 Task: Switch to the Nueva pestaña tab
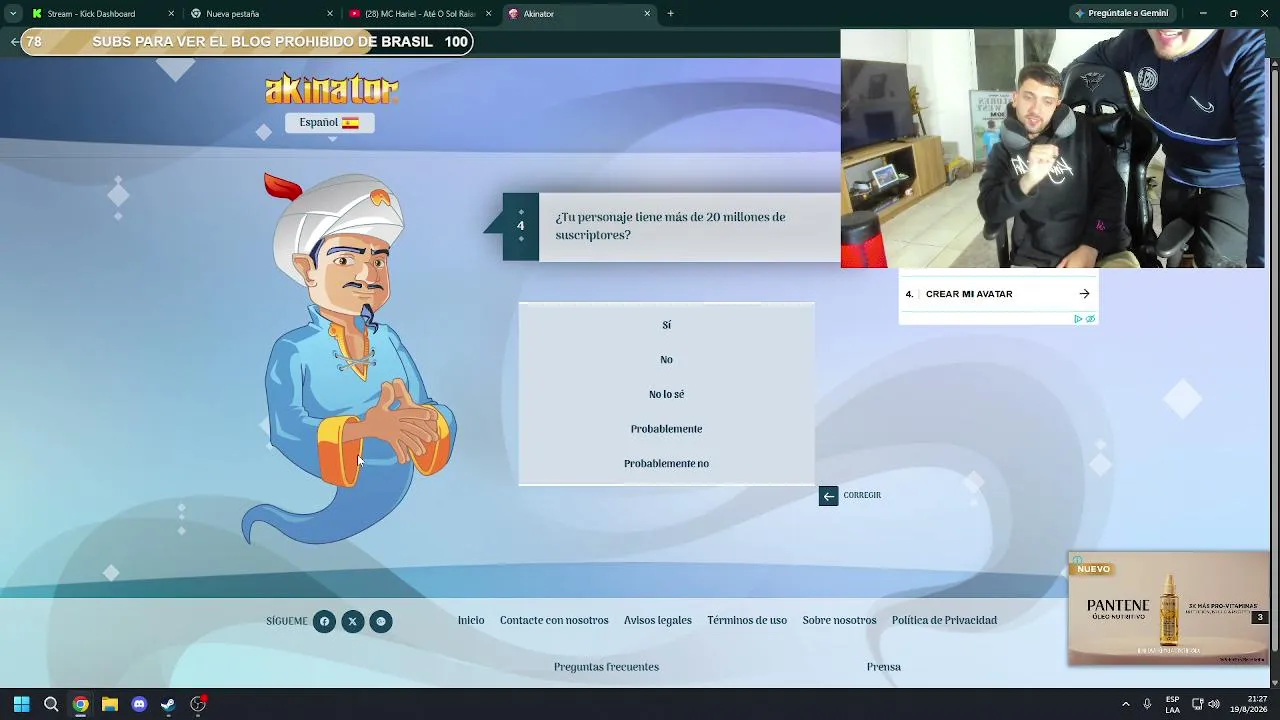tap(260, 14)
